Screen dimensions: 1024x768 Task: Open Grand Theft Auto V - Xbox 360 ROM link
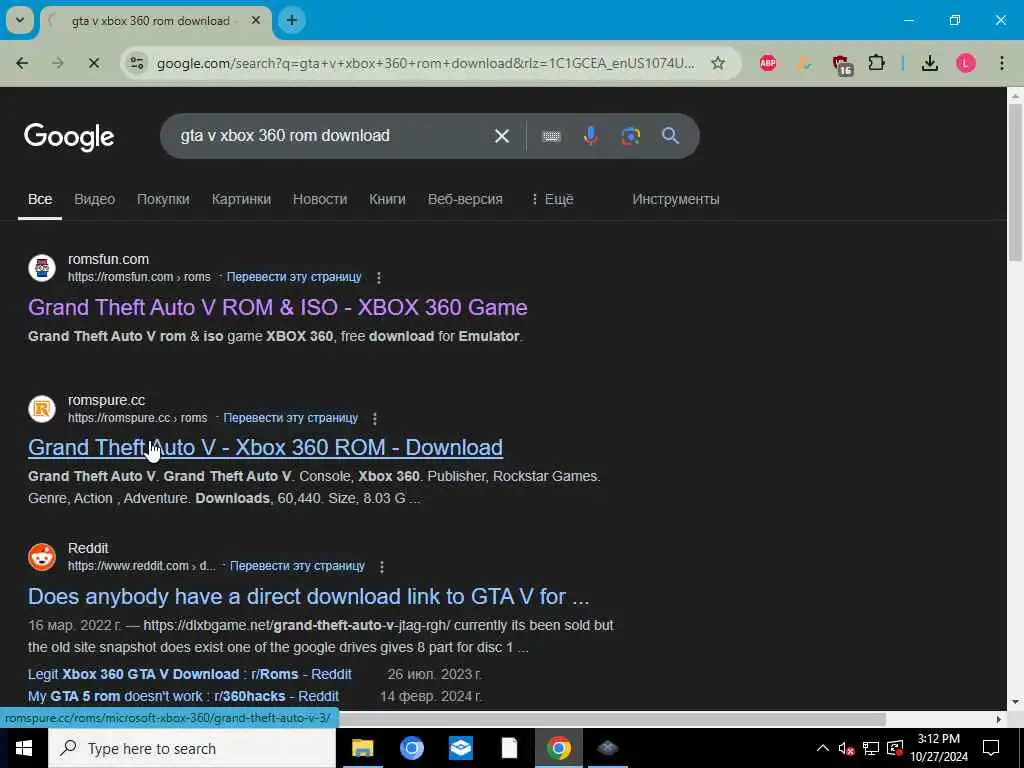pos(265,447)
